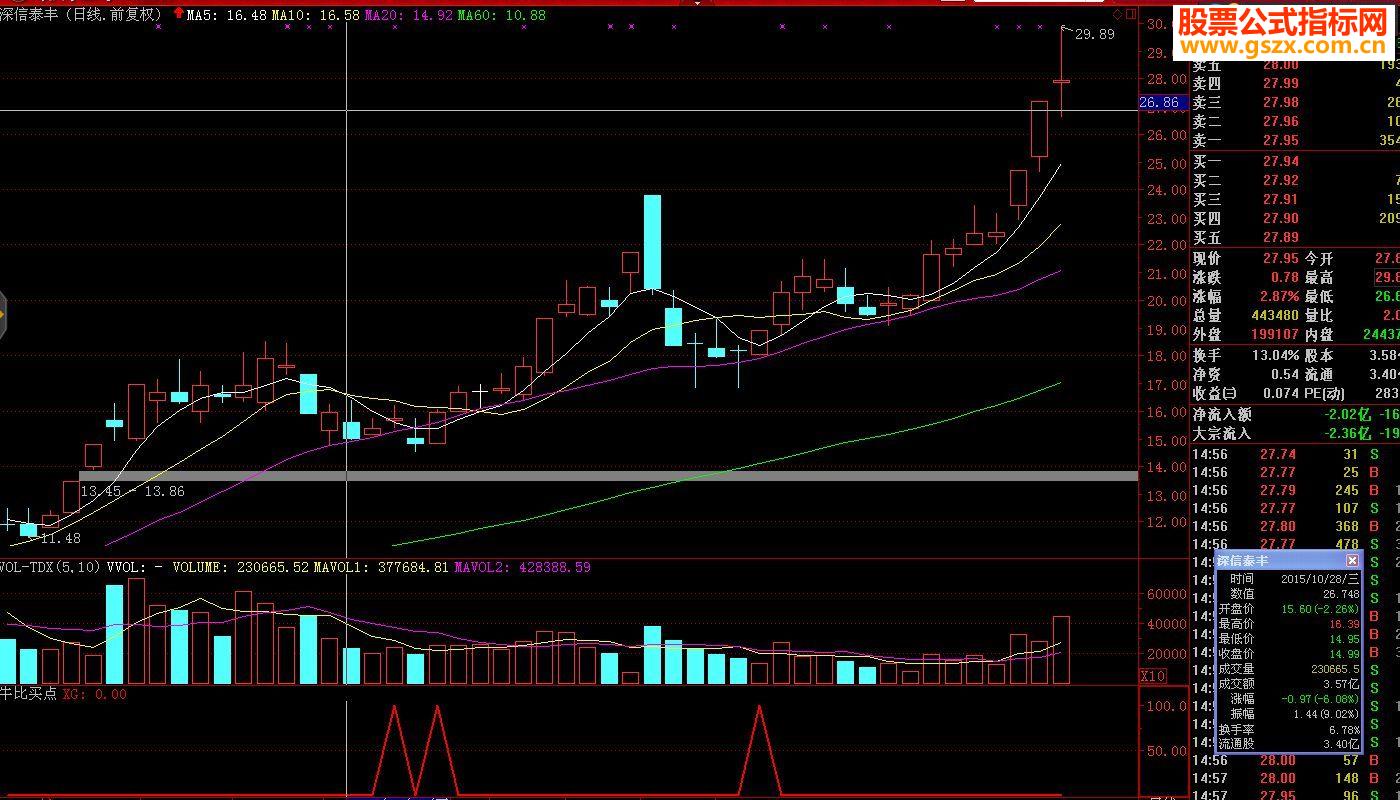
Task: Click the 卖一 27.95 order row
Action: point(1295,141)
